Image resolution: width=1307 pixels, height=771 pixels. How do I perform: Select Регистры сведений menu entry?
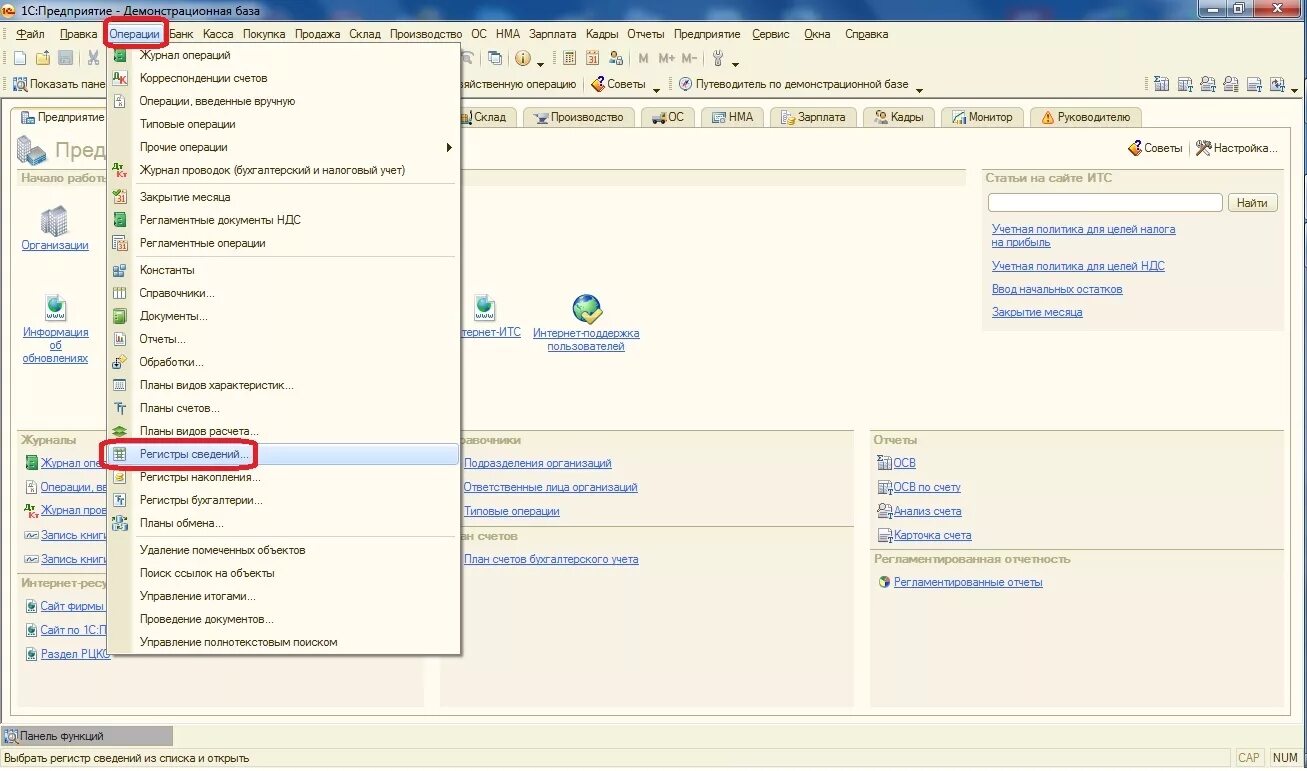[x=283, y=454]
